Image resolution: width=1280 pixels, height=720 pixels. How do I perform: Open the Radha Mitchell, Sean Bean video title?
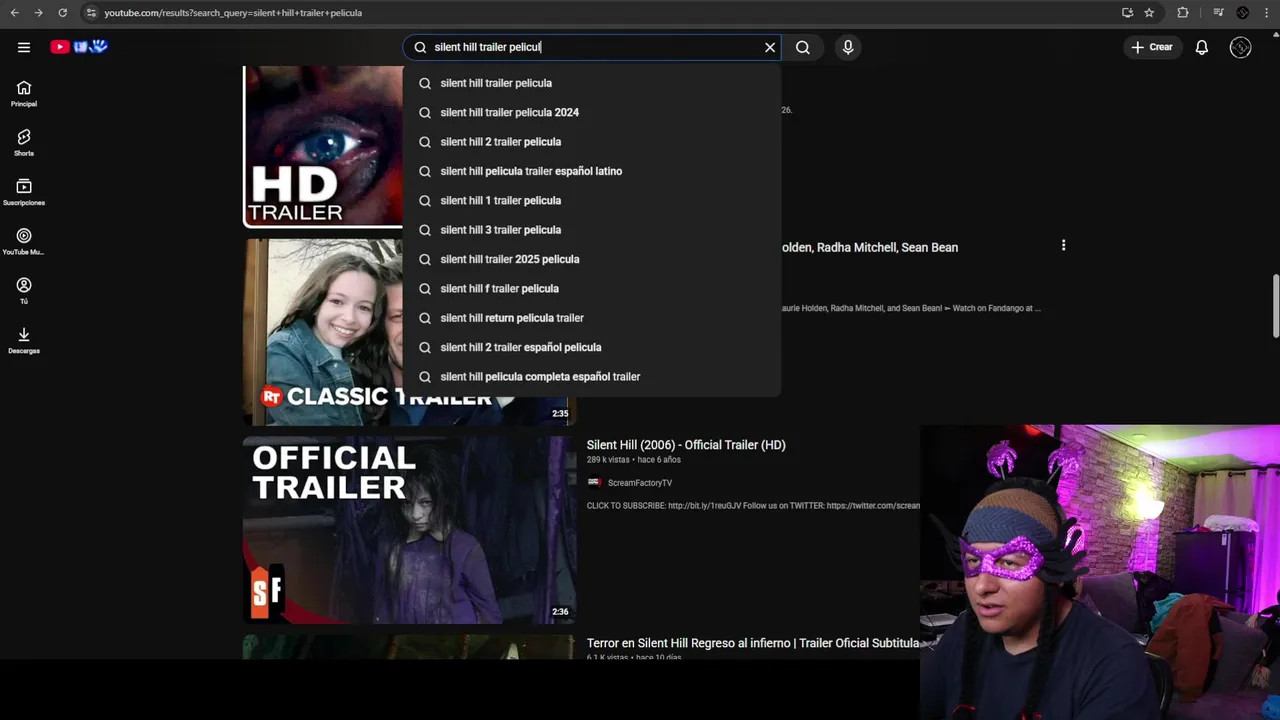869,247
